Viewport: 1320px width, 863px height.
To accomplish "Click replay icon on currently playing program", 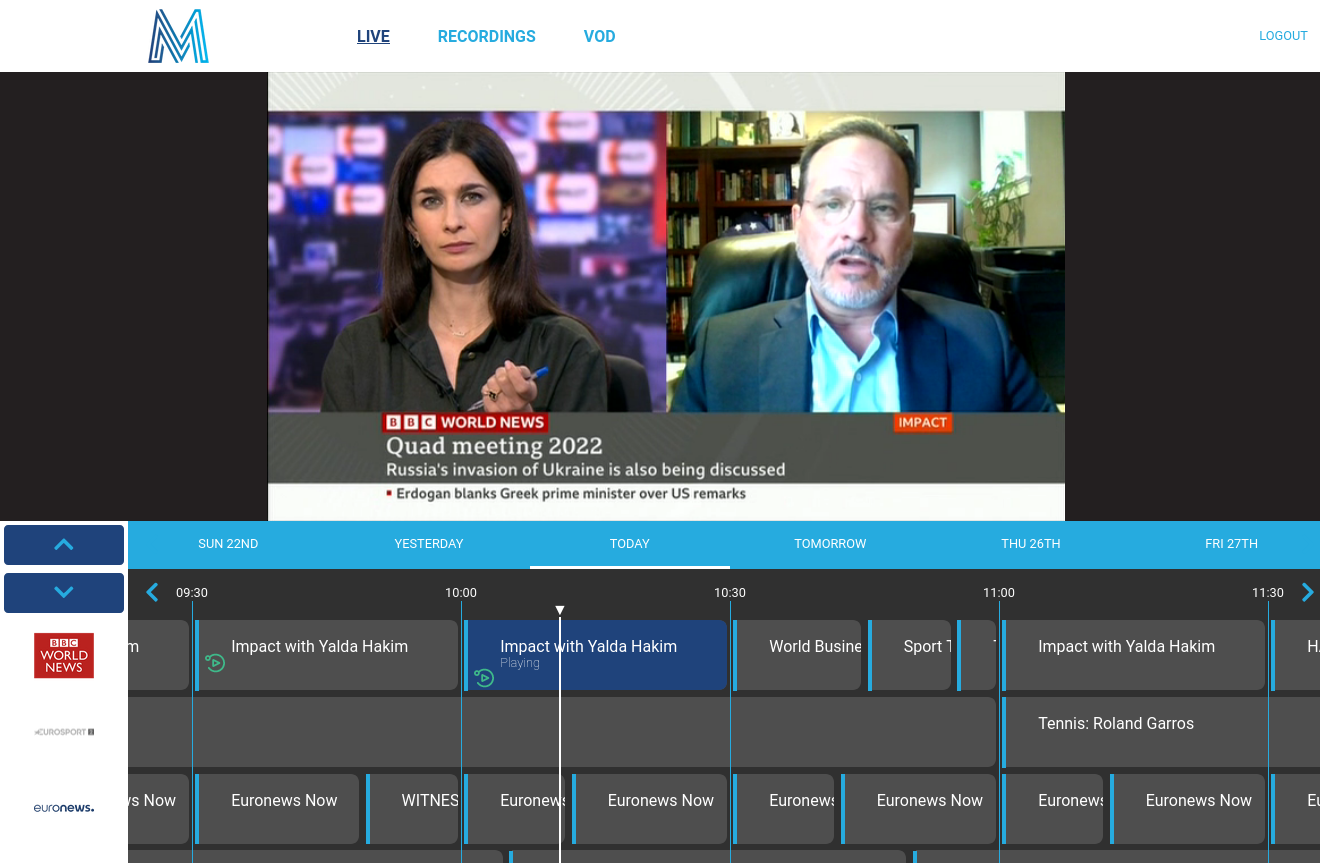I will click(484, 678).
